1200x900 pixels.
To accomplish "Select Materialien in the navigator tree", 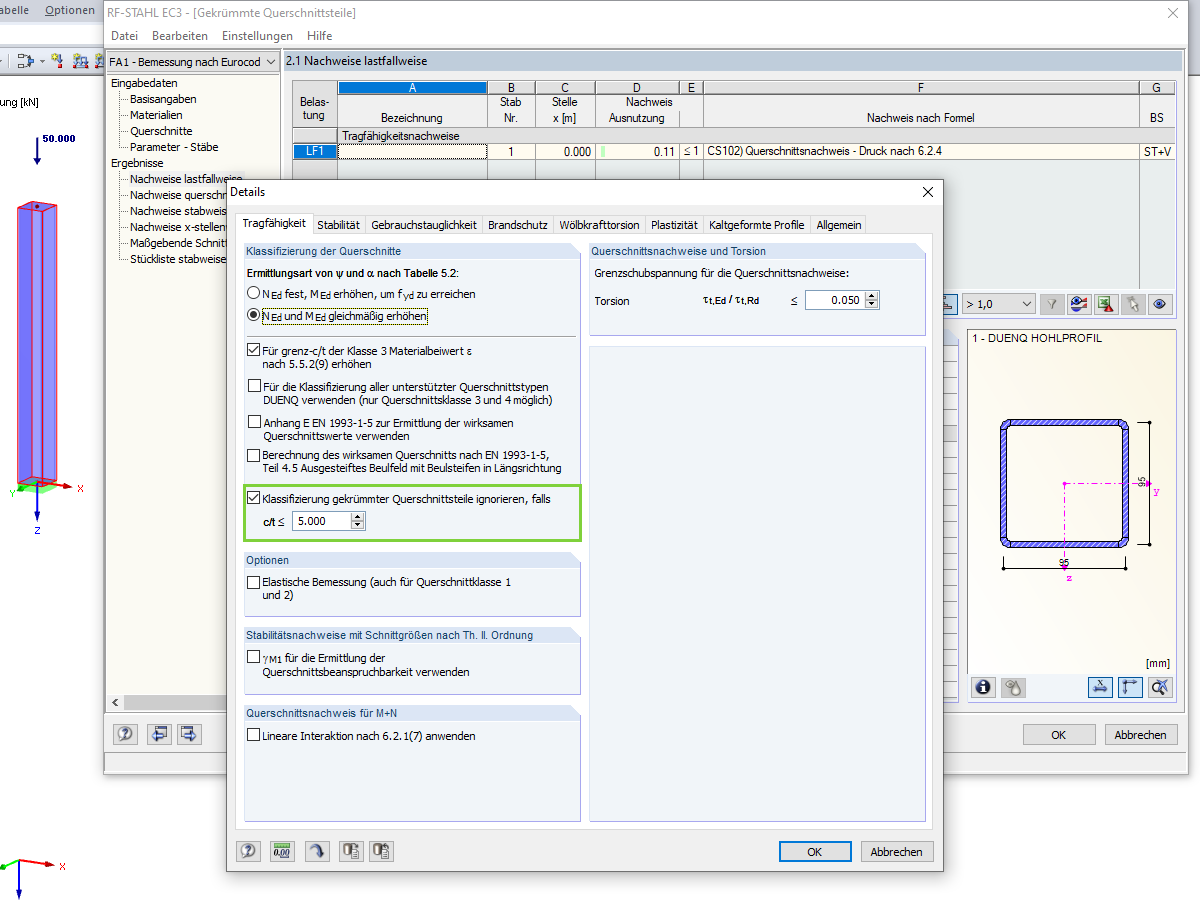I will tap(156, 115).
